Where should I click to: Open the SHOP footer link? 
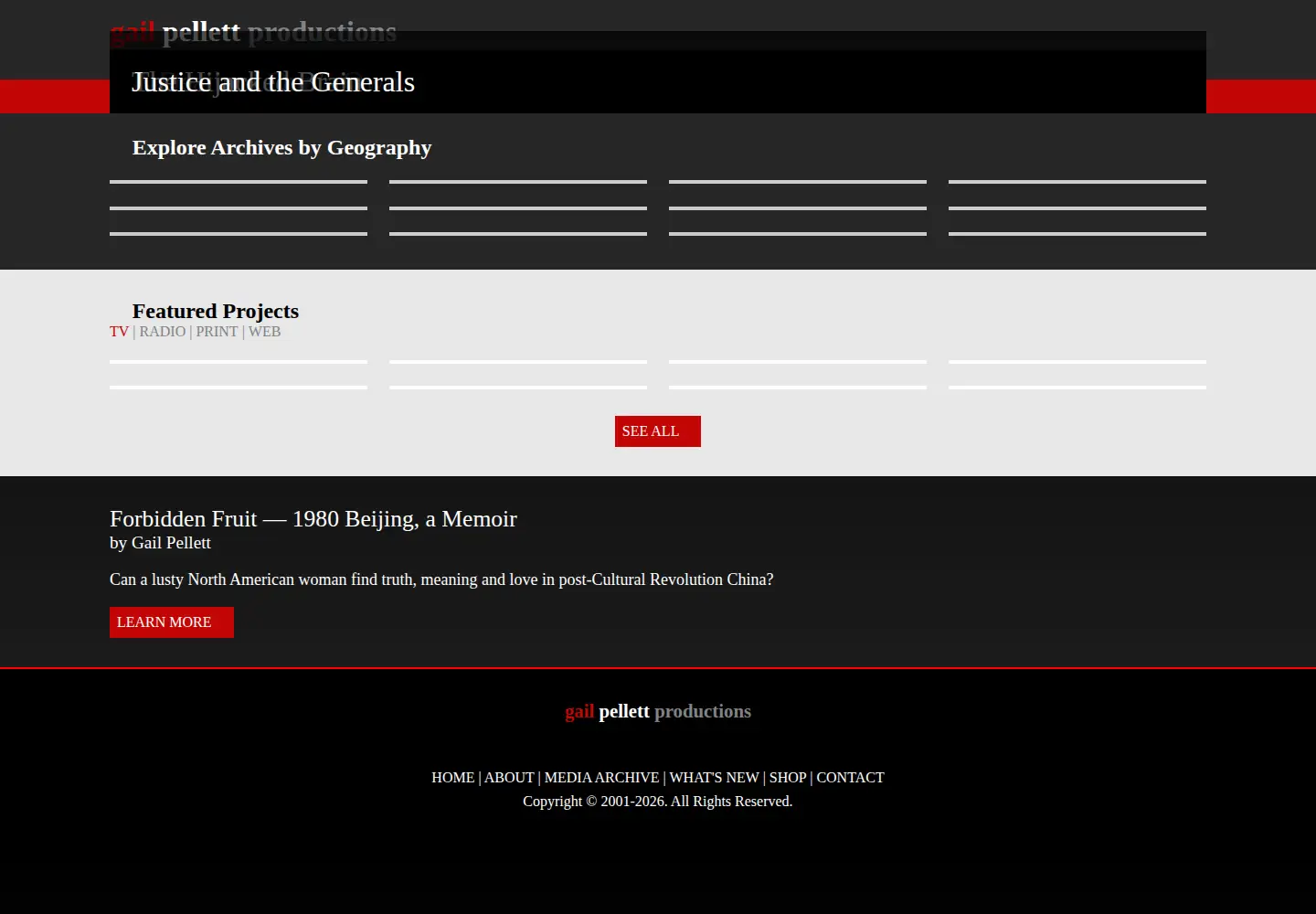tap(788, 778)
